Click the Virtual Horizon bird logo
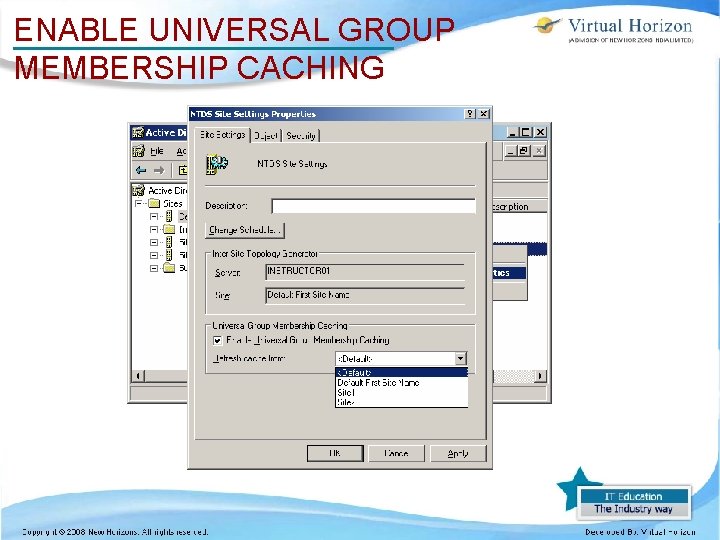 click(547, 25)
